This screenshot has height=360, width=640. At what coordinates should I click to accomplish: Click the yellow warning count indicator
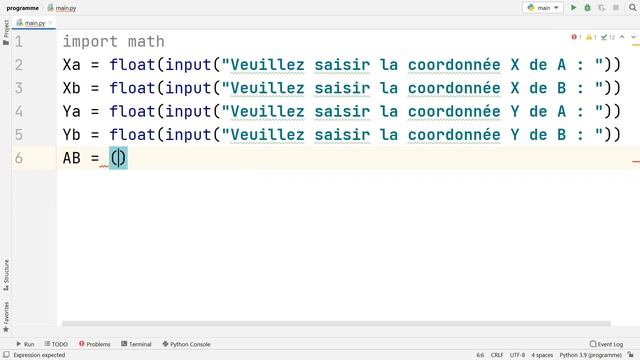point(591,37)
